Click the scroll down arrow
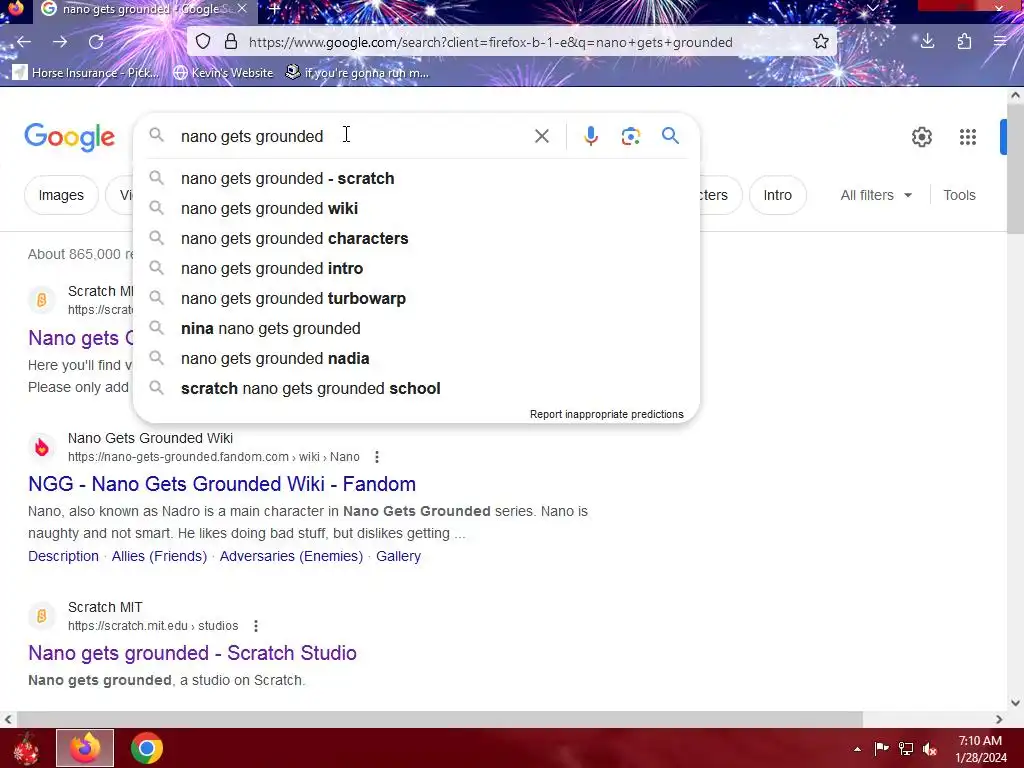1024x768 pixels. click(x=1016, y=703)
